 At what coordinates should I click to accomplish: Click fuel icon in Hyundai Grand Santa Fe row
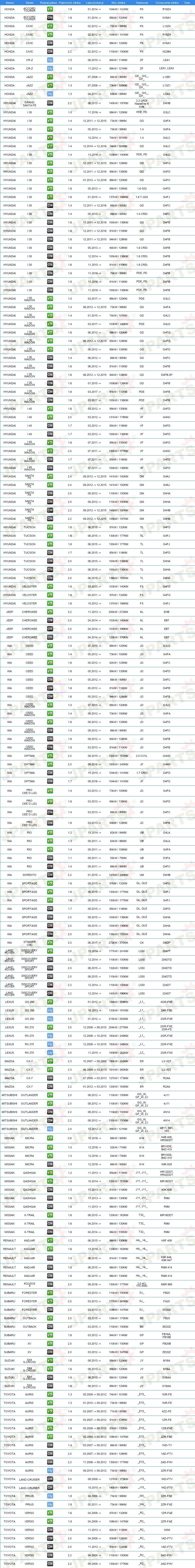click(x=50, y=103)
